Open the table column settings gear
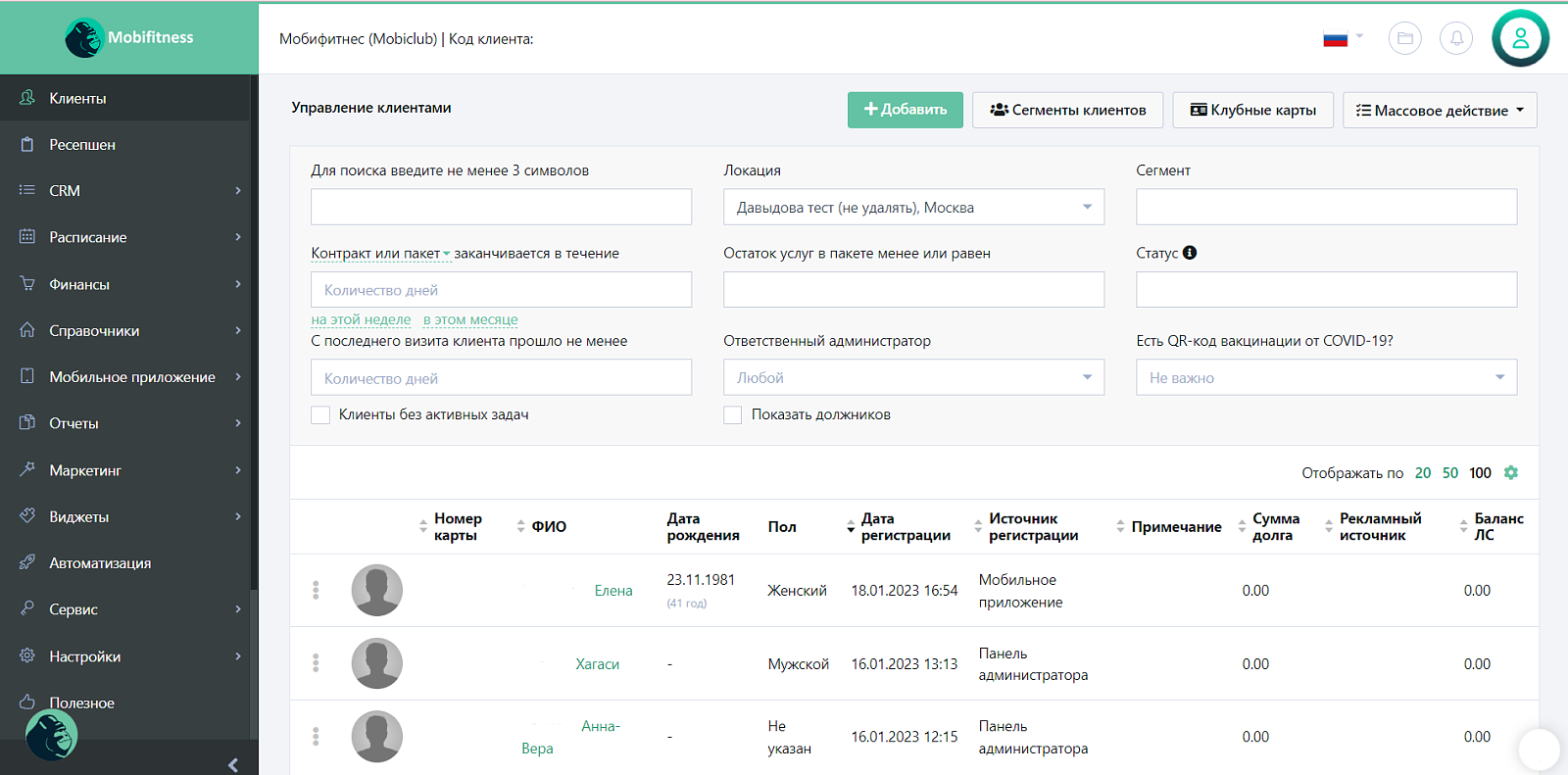 [x=1511, y=472]
